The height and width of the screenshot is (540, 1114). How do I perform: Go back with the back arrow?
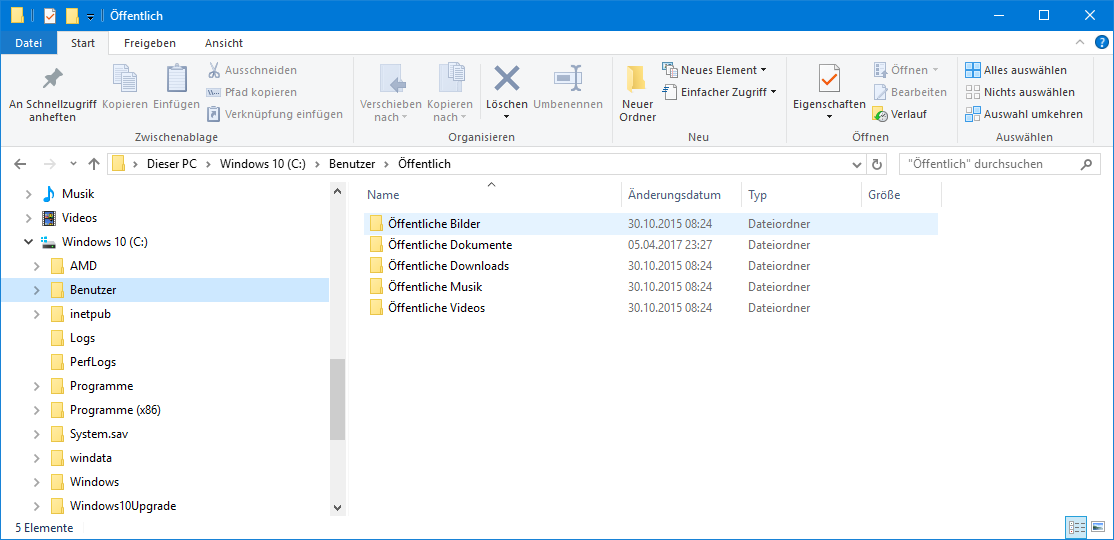(x=20, y=164)
